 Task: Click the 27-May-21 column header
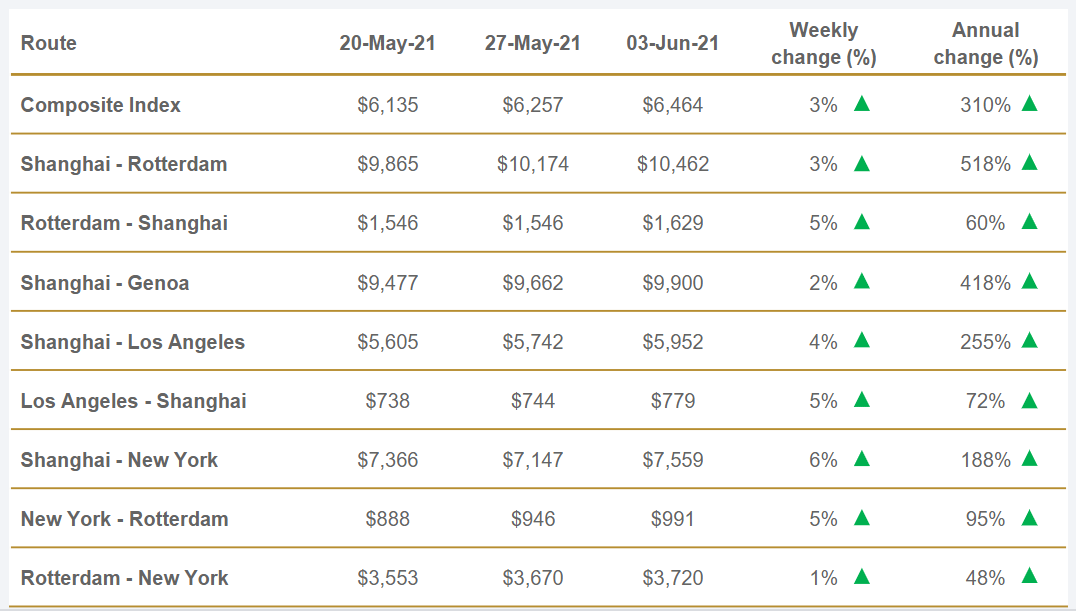coord(533,43)
